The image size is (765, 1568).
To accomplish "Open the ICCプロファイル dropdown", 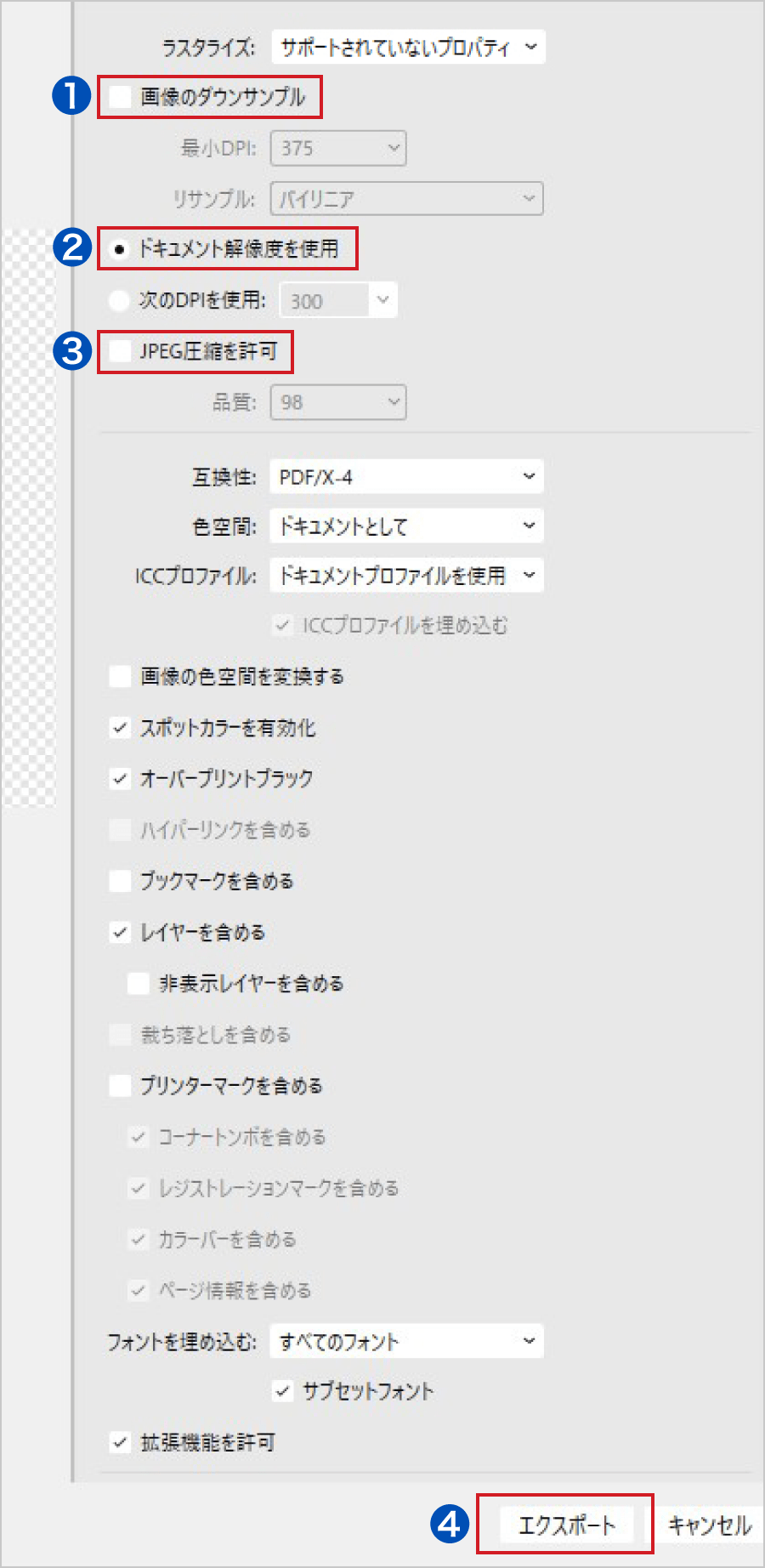I will point(406,576).
